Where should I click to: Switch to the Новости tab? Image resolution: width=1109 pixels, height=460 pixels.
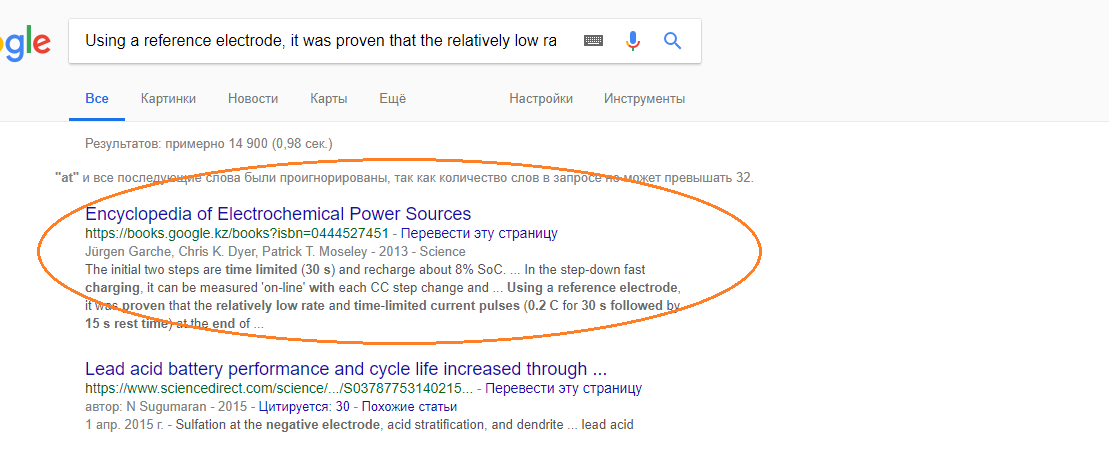[x=253, y=99]
